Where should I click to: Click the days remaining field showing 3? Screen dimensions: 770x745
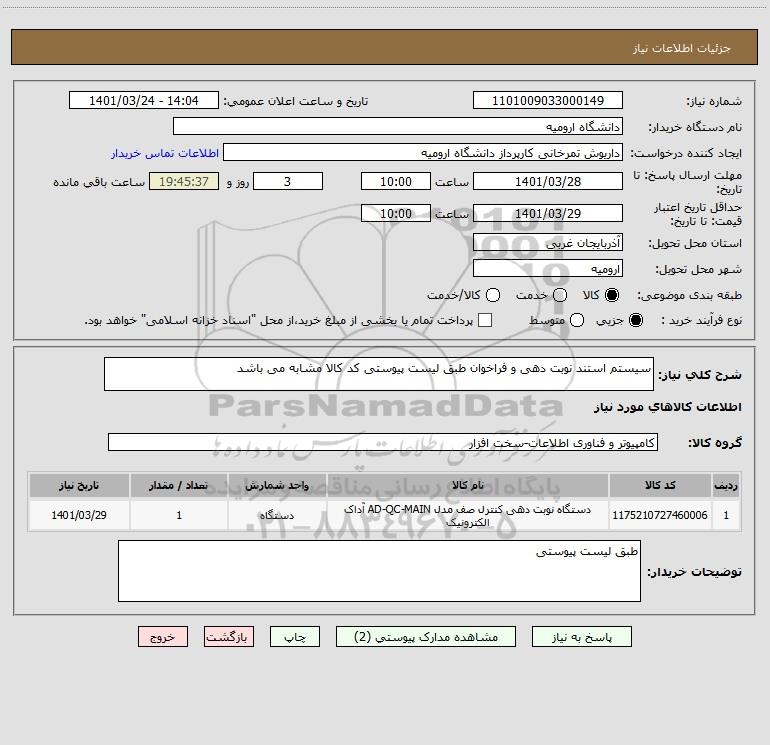288,181
